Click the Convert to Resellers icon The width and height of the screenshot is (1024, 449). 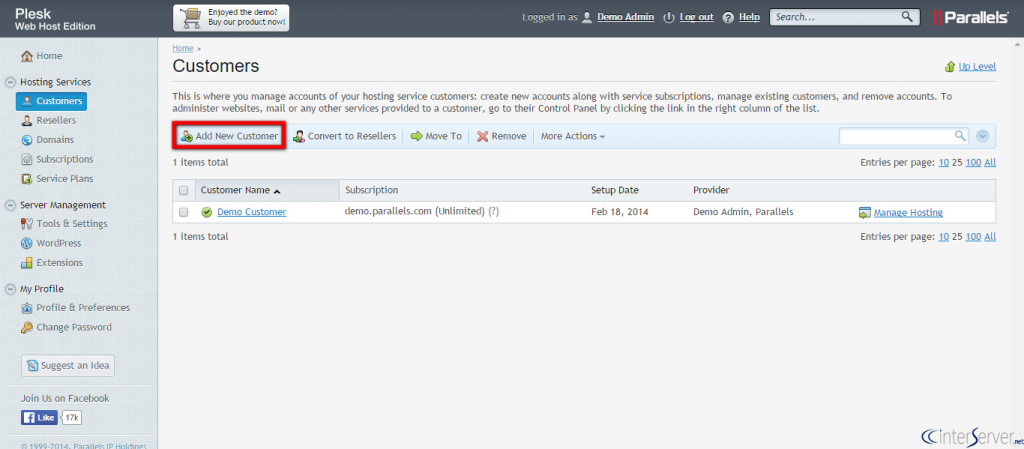[299, 136]
